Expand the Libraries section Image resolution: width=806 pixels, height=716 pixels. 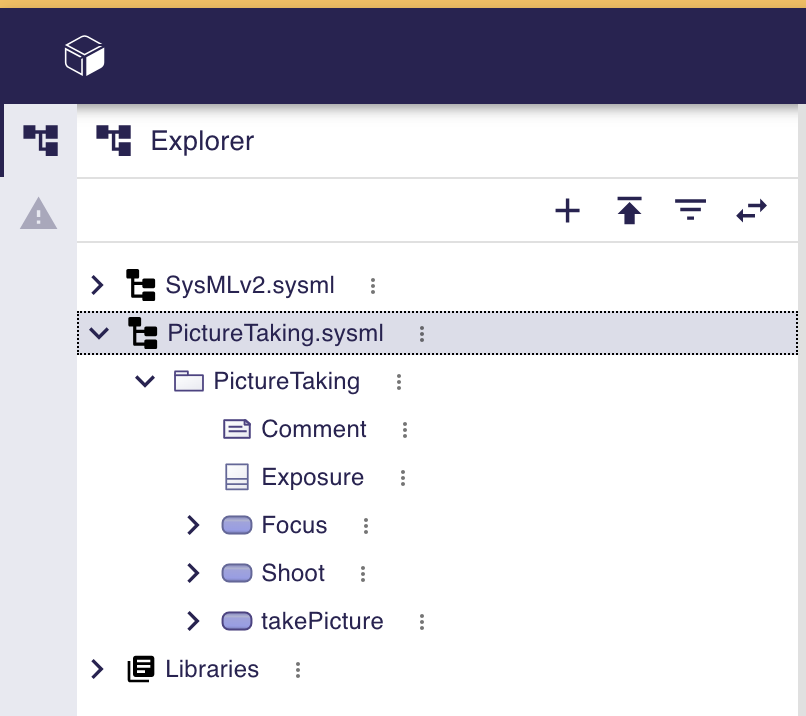96,669
